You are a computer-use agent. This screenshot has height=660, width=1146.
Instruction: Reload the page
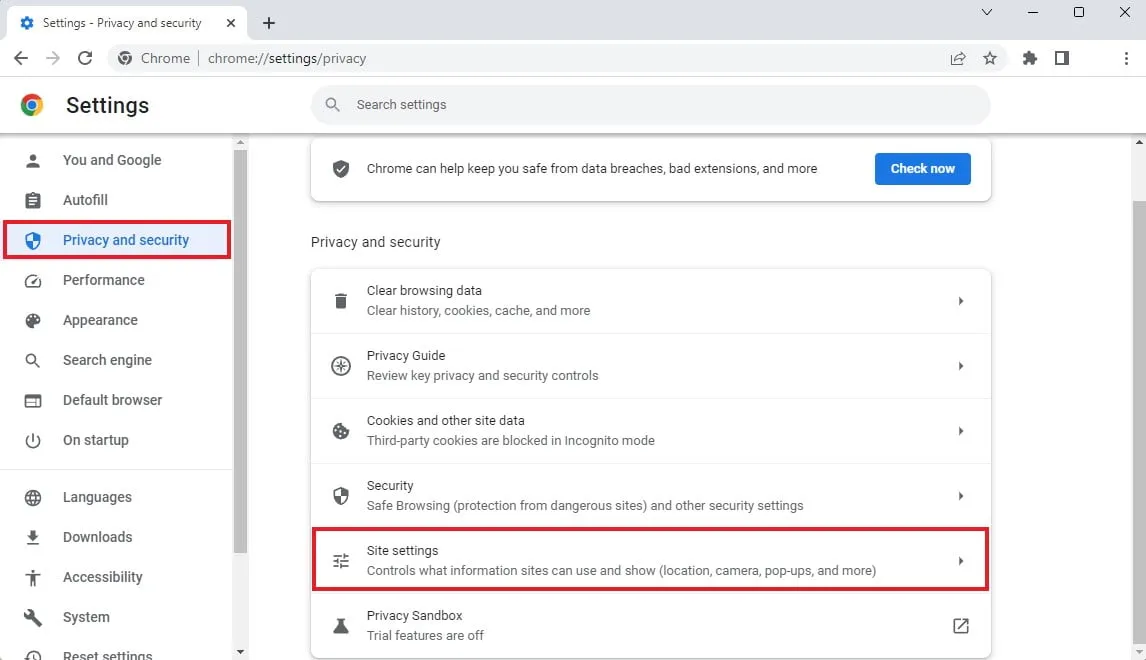[85, 58]
